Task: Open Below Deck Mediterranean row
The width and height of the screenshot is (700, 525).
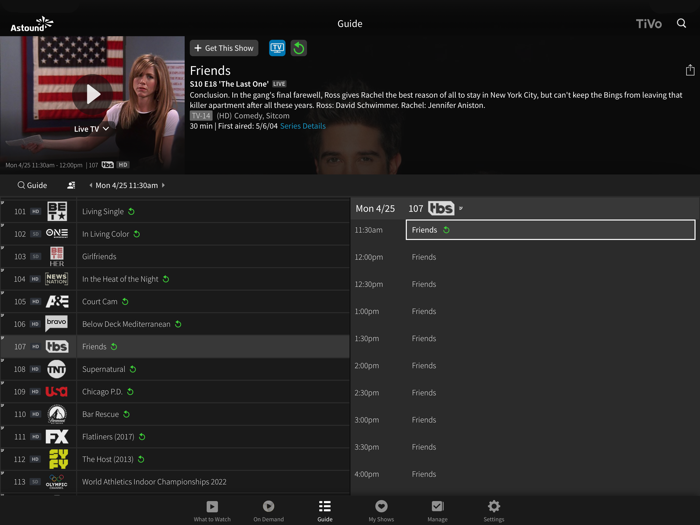Action: point(213,324)
